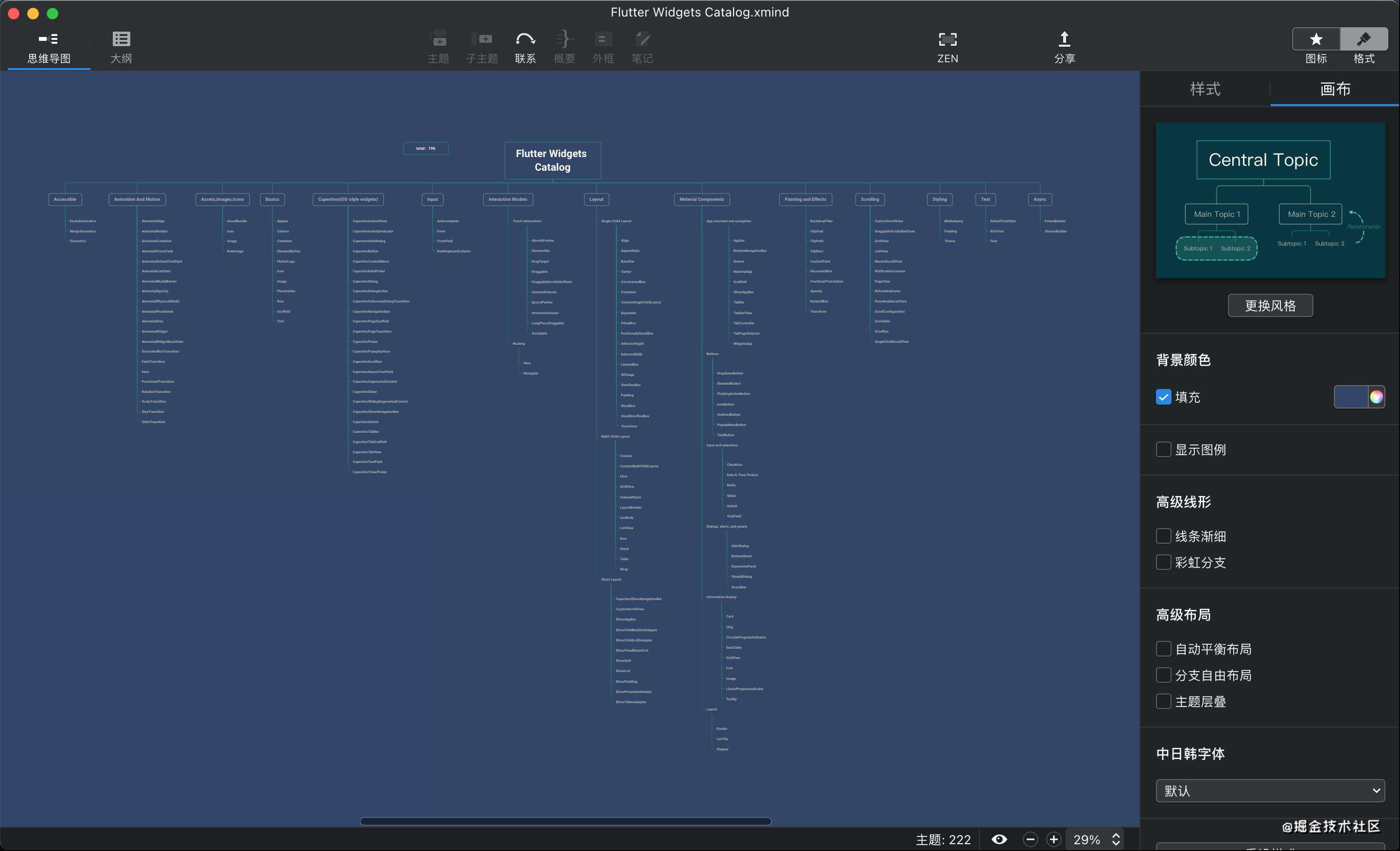Screen dimensions: 1400x851
Task: Enable Topic Overlap (主题层叠)
Action: click(1163, 702)
